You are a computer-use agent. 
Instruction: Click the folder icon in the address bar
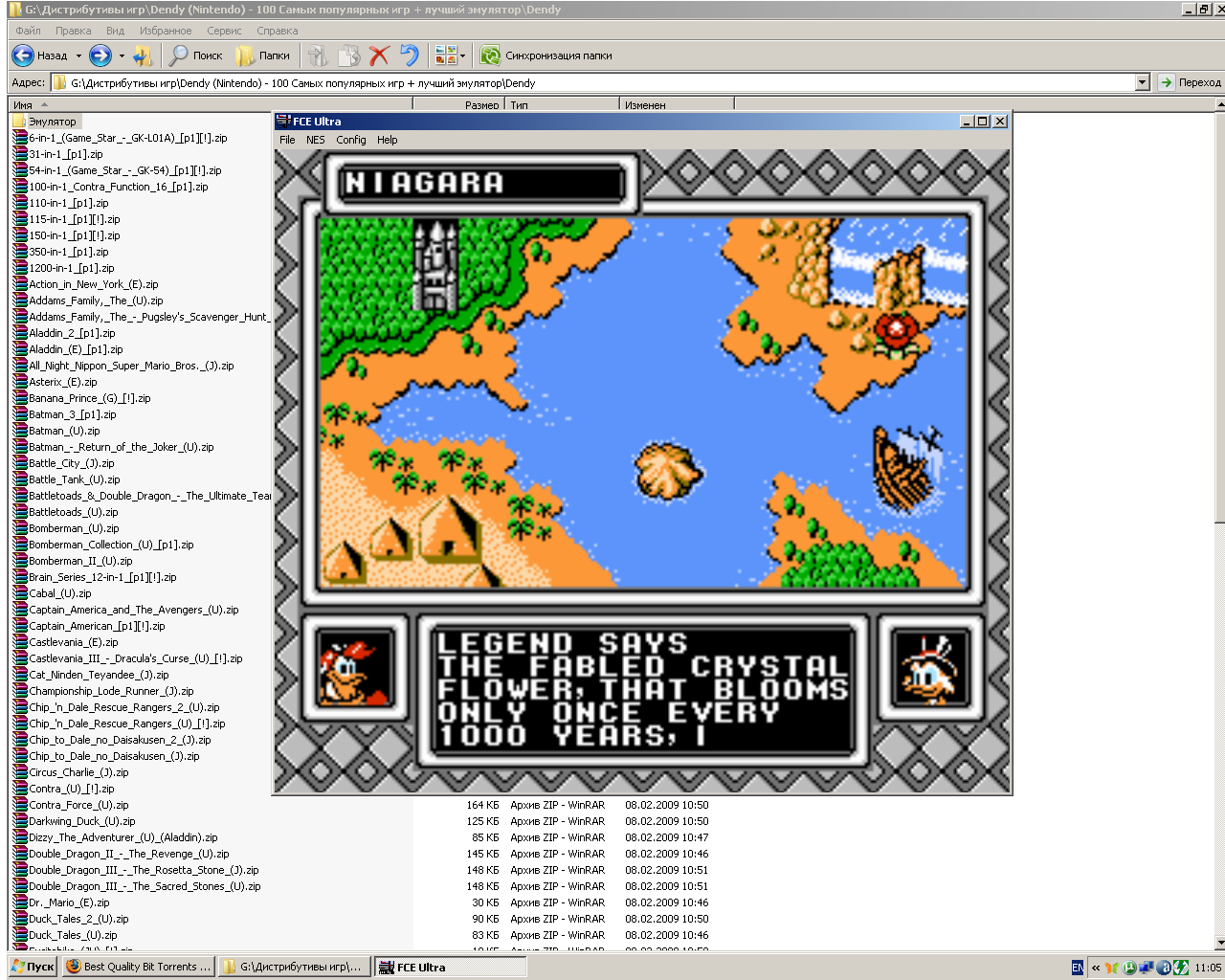tap(59, 83)
